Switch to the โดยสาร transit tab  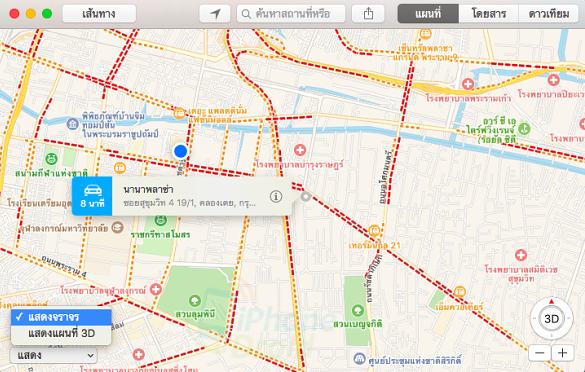[489, 14]
